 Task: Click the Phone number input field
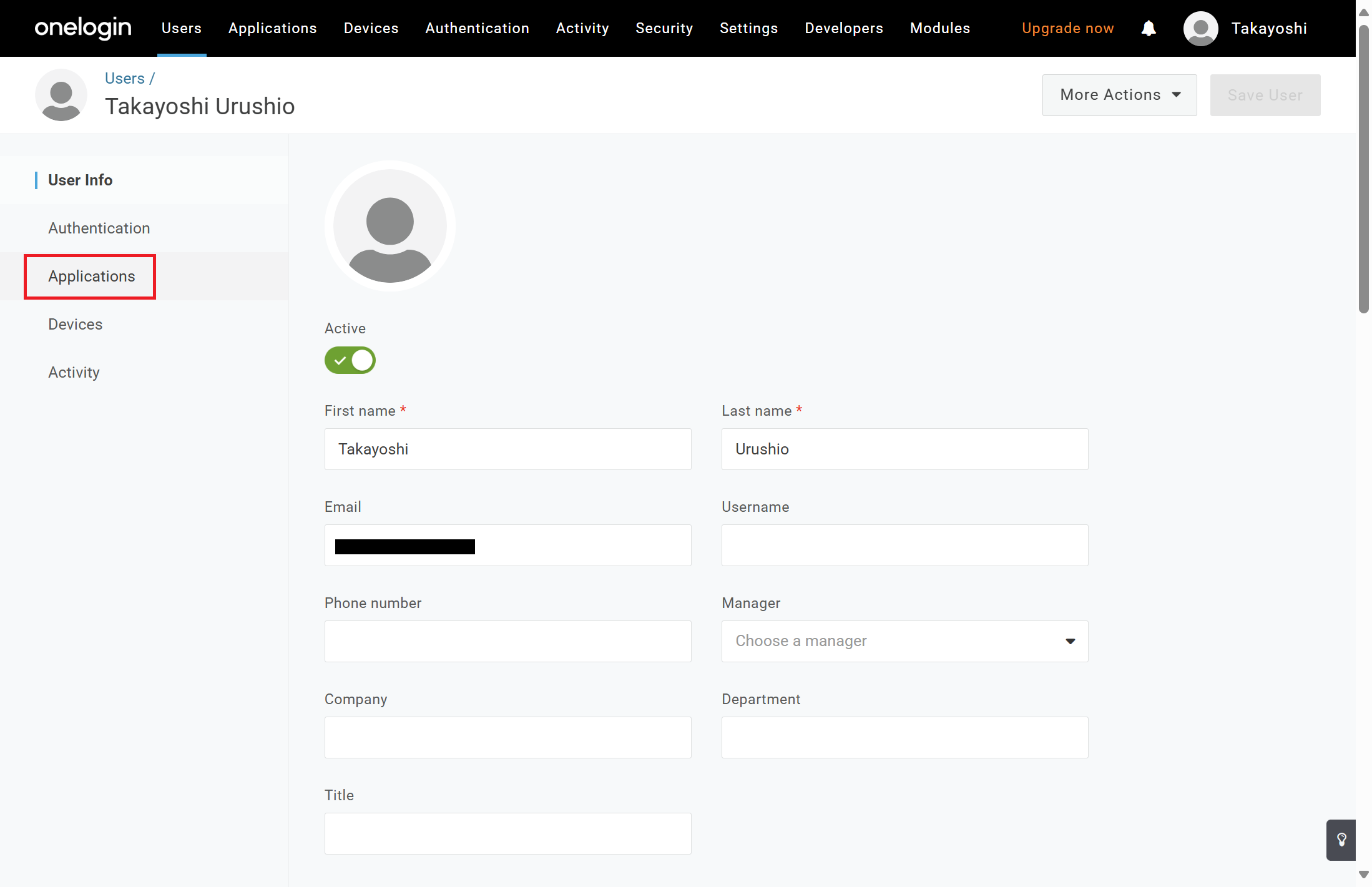click(x=507, y=641)
